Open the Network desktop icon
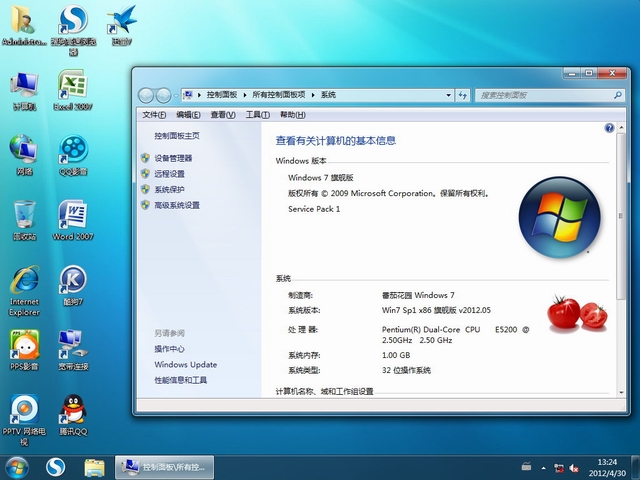The height and width of the screenshot is (480, 640). pos(24,155)
